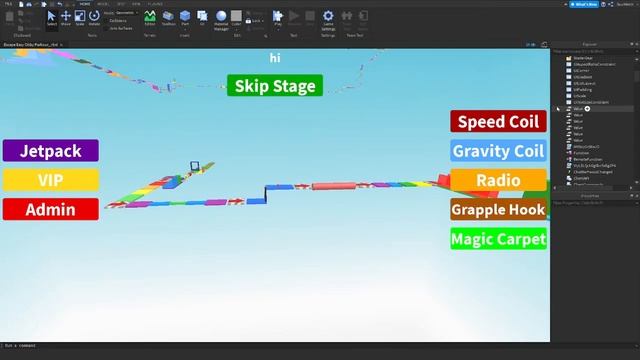Click the blue selection box in the 3D viewport

(195, 166)
